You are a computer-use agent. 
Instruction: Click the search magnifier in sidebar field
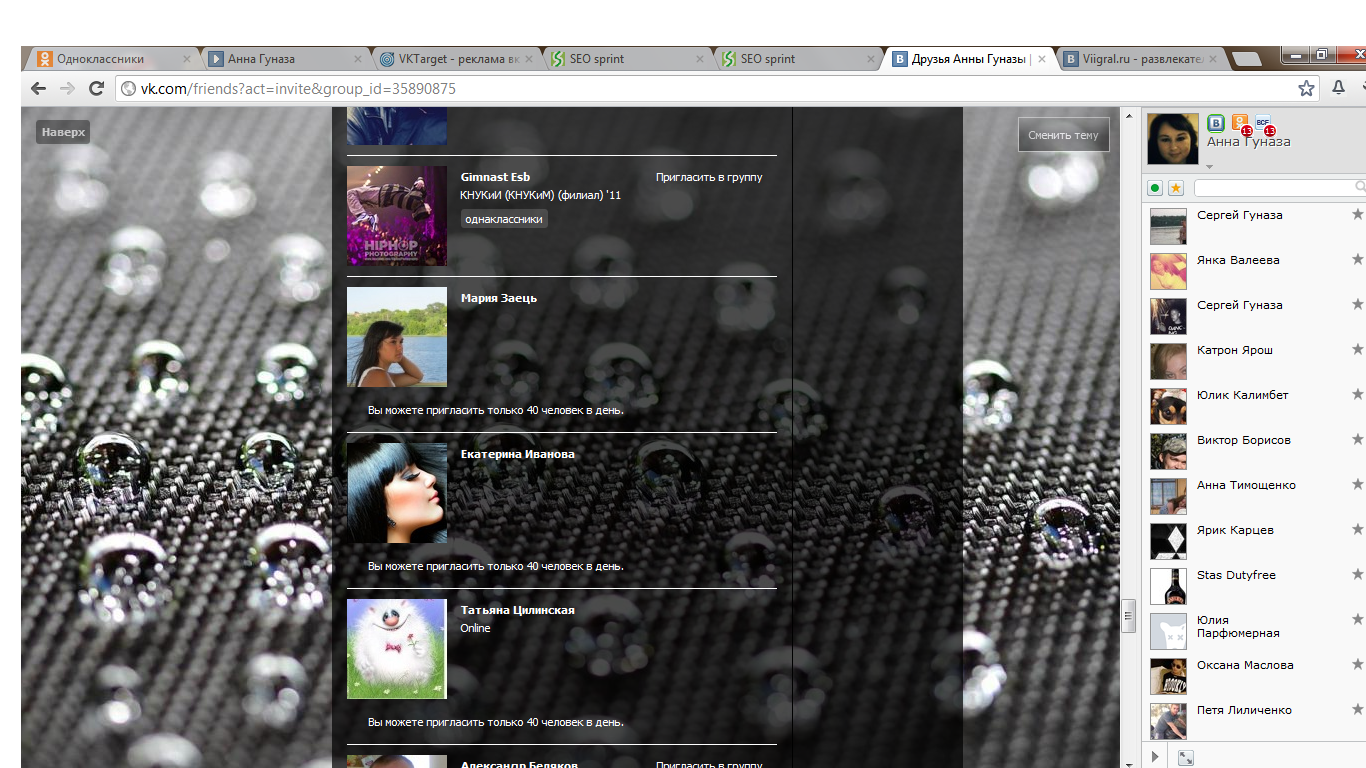click(1360, 187)
